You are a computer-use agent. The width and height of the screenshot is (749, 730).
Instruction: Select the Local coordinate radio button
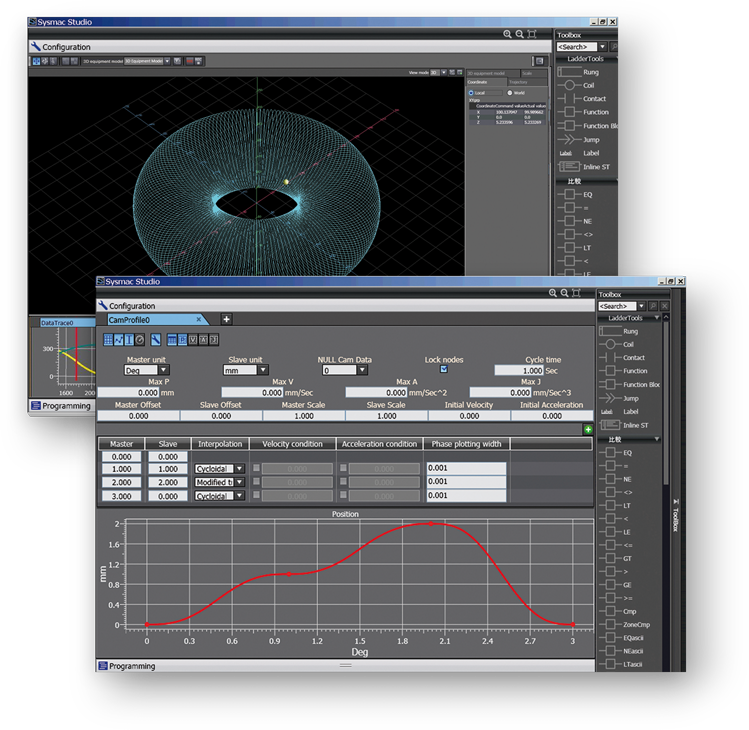click(x=472, y=93)
